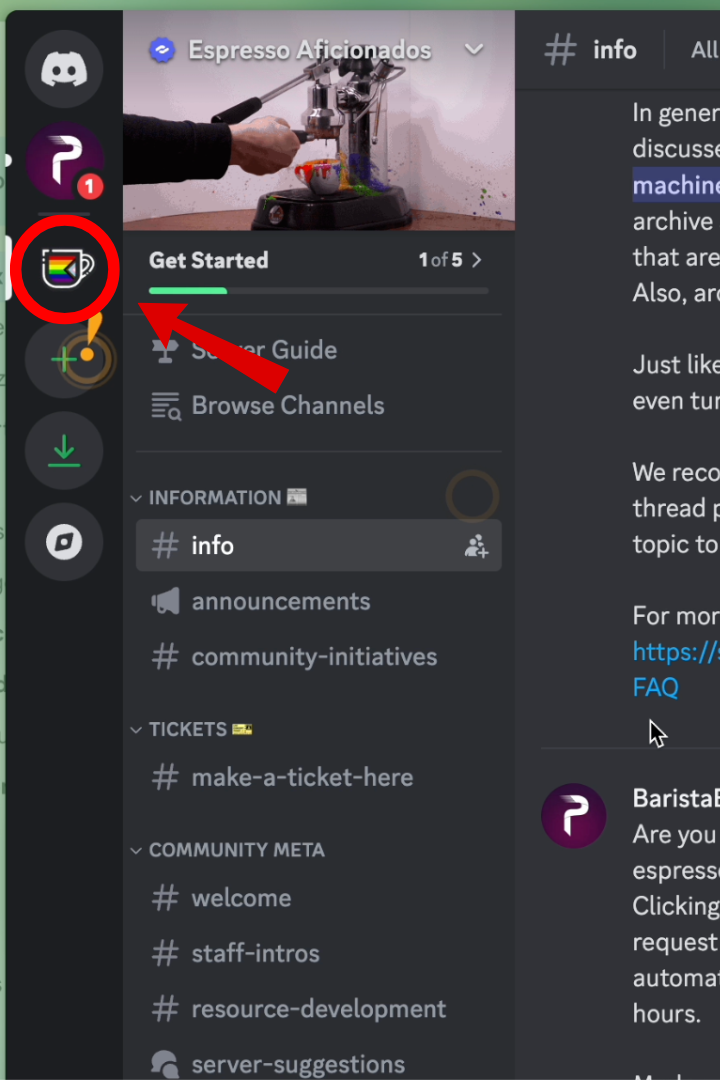
Task: Open the community-initiatives channel
Action: coord(318,657)
